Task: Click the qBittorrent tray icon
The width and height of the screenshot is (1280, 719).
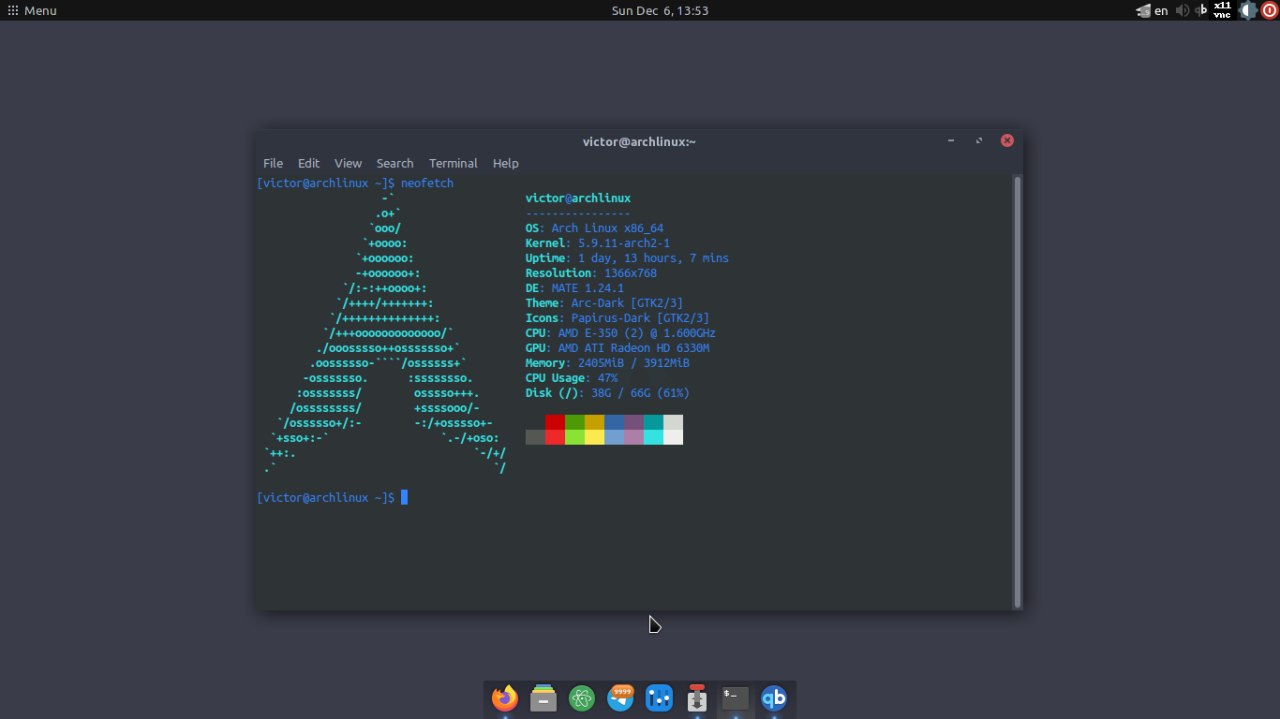Action: tap(1202, 10)
